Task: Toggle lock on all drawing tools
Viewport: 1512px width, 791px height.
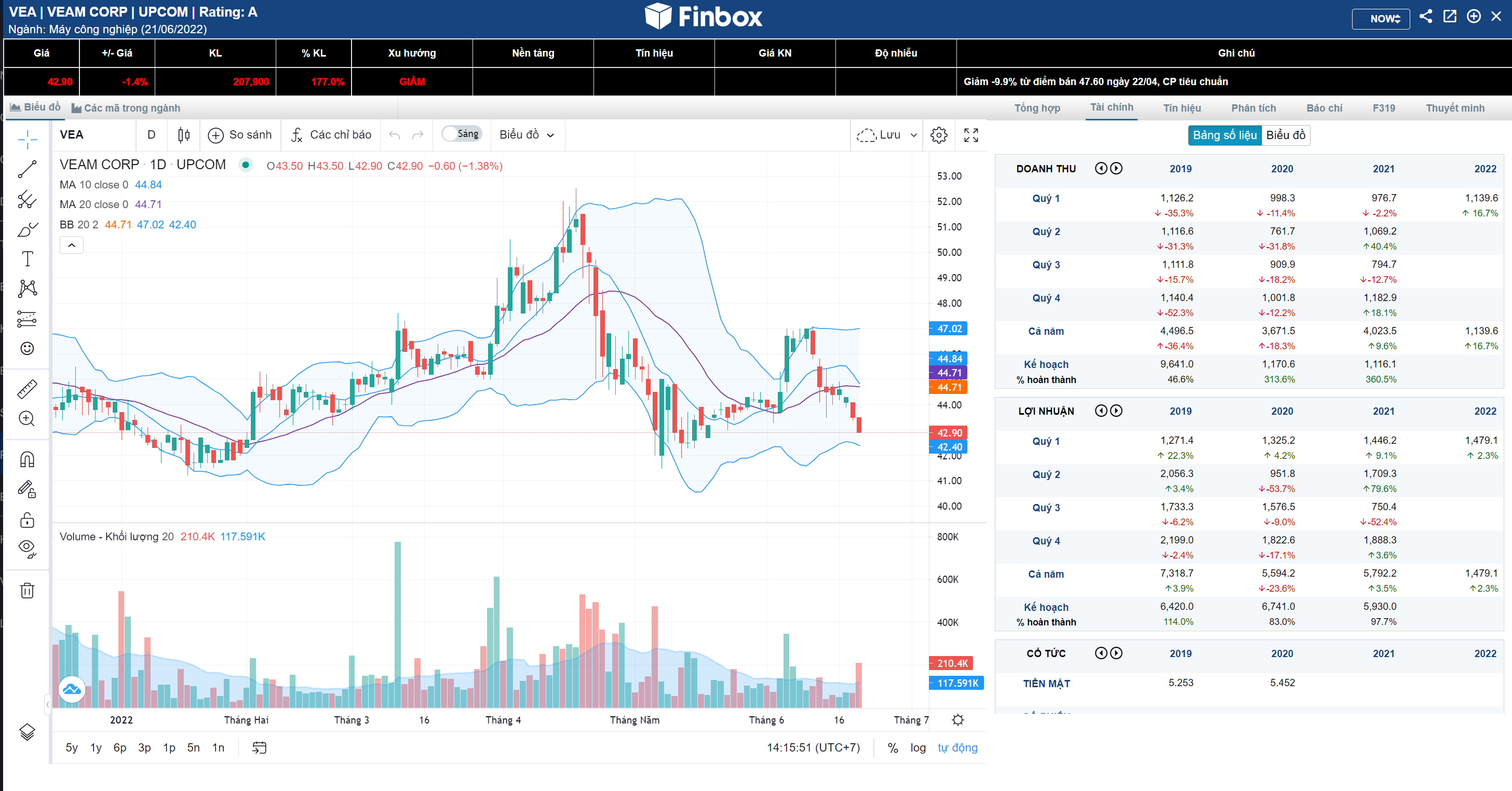Action: (27, 520)
